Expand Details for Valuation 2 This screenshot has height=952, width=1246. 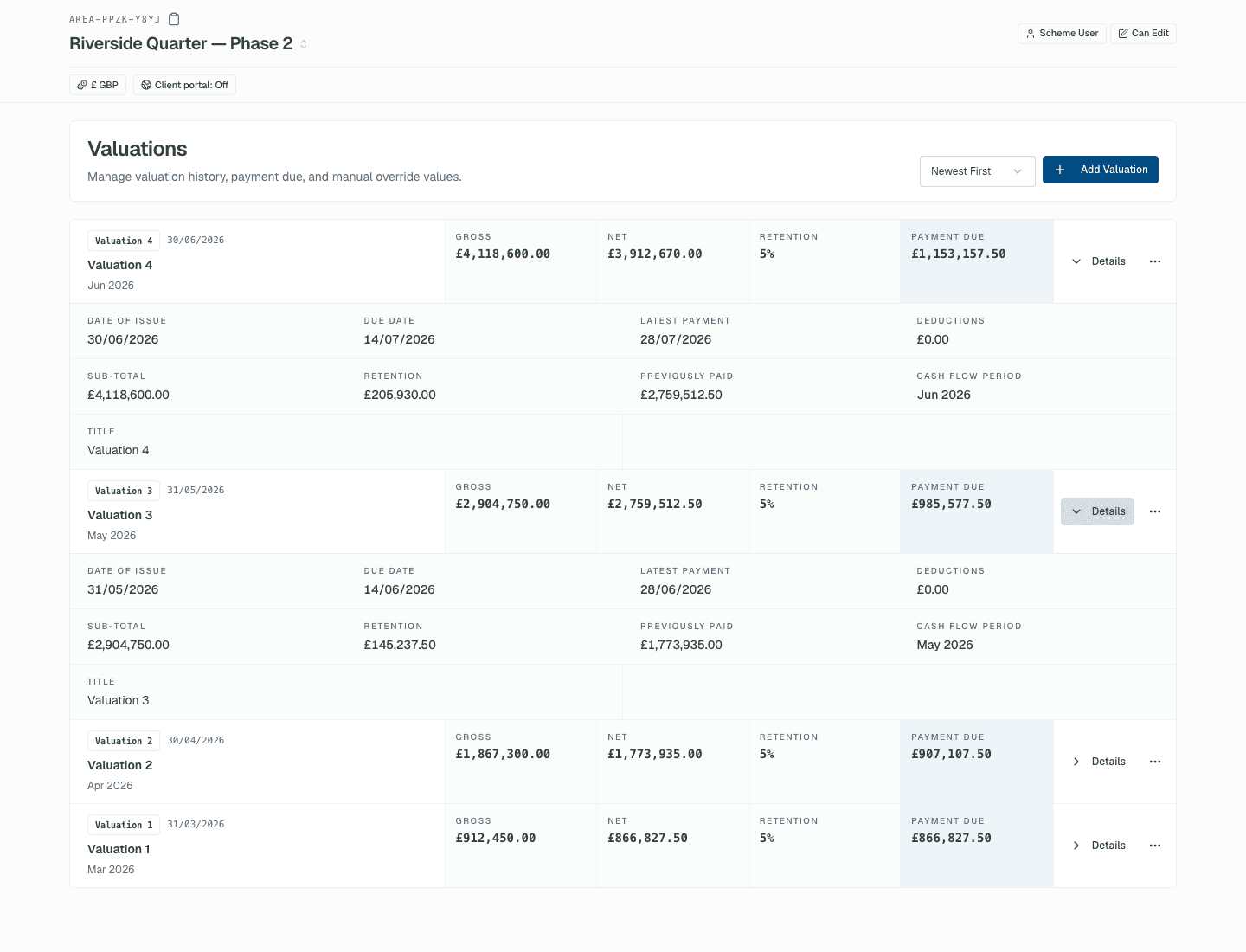1097,762
